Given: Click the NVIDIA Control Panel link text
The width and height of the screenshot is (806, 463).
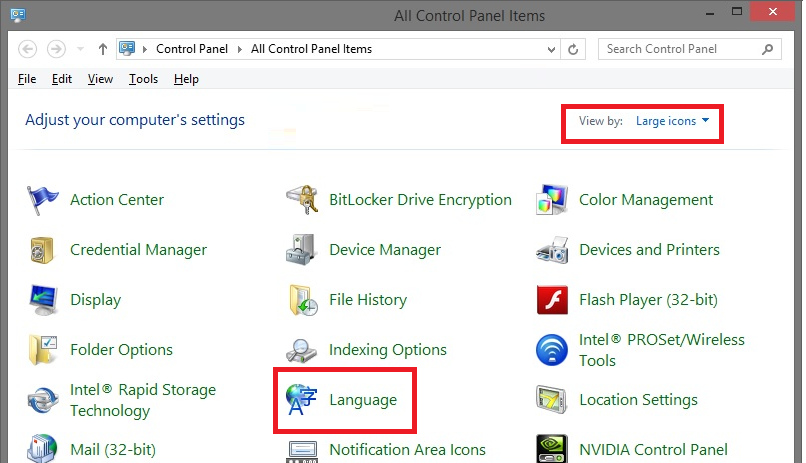Looking at the screenshot, I should tap(653, 450).
